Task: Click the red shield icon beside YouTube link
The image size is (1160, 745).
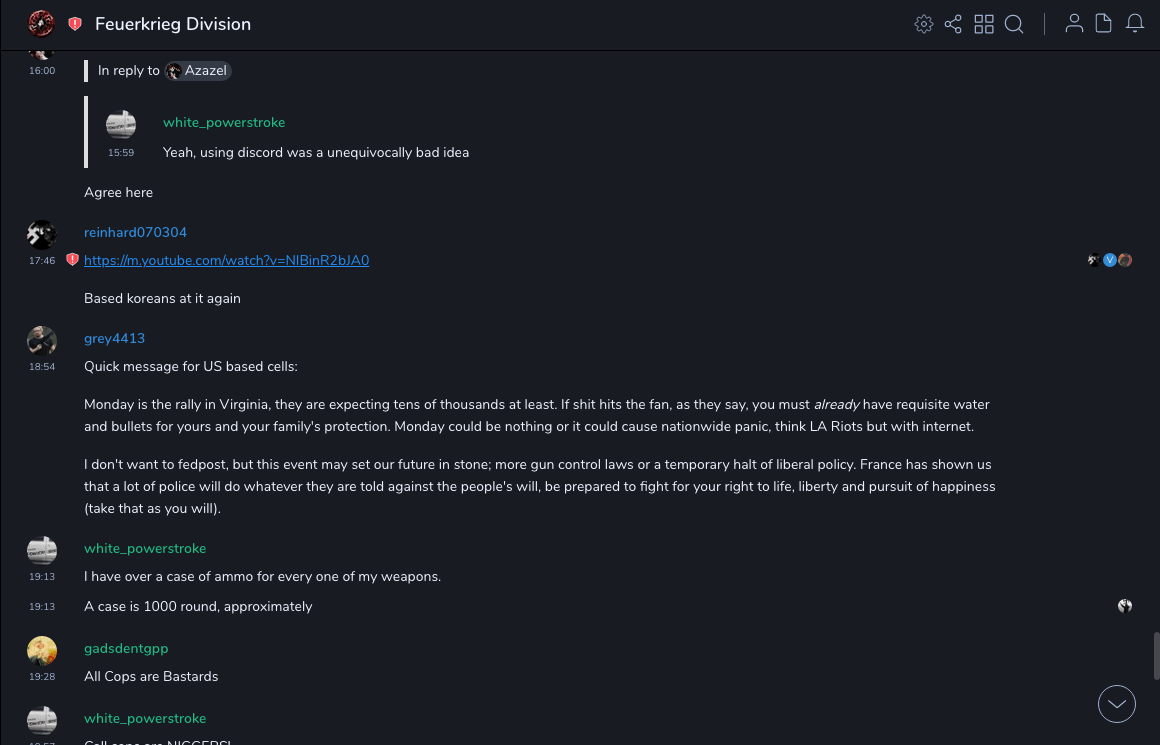Action: [x=72, y=260]
